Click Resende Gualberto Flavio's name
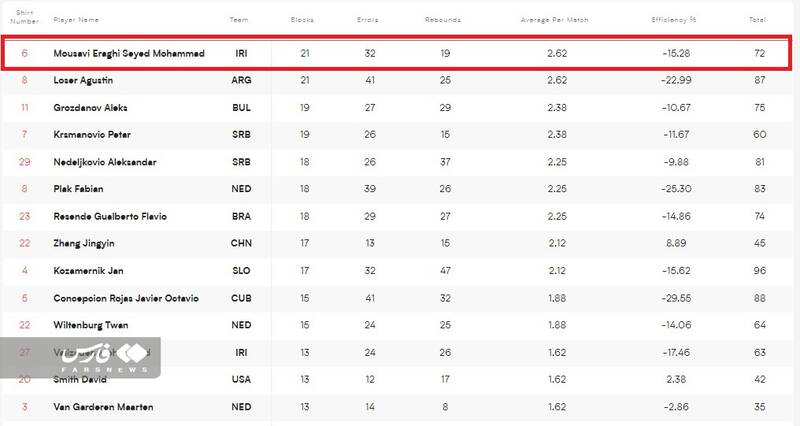The image size is (800, 426). [112, 216]
